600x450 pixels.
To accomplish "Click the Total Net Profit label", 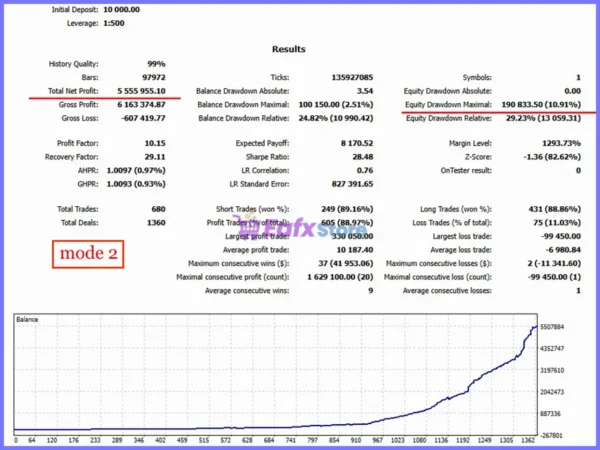I will coord(73,91).
